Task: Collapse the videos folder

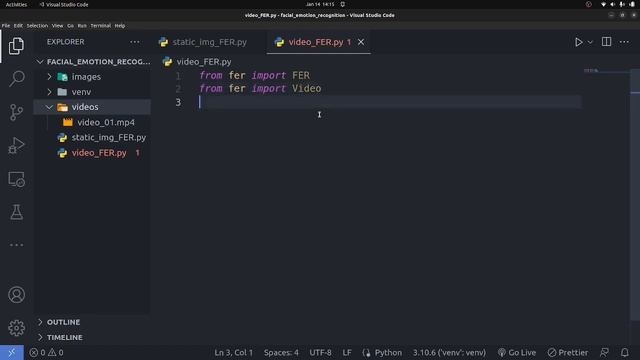Action: pos(93,107)
